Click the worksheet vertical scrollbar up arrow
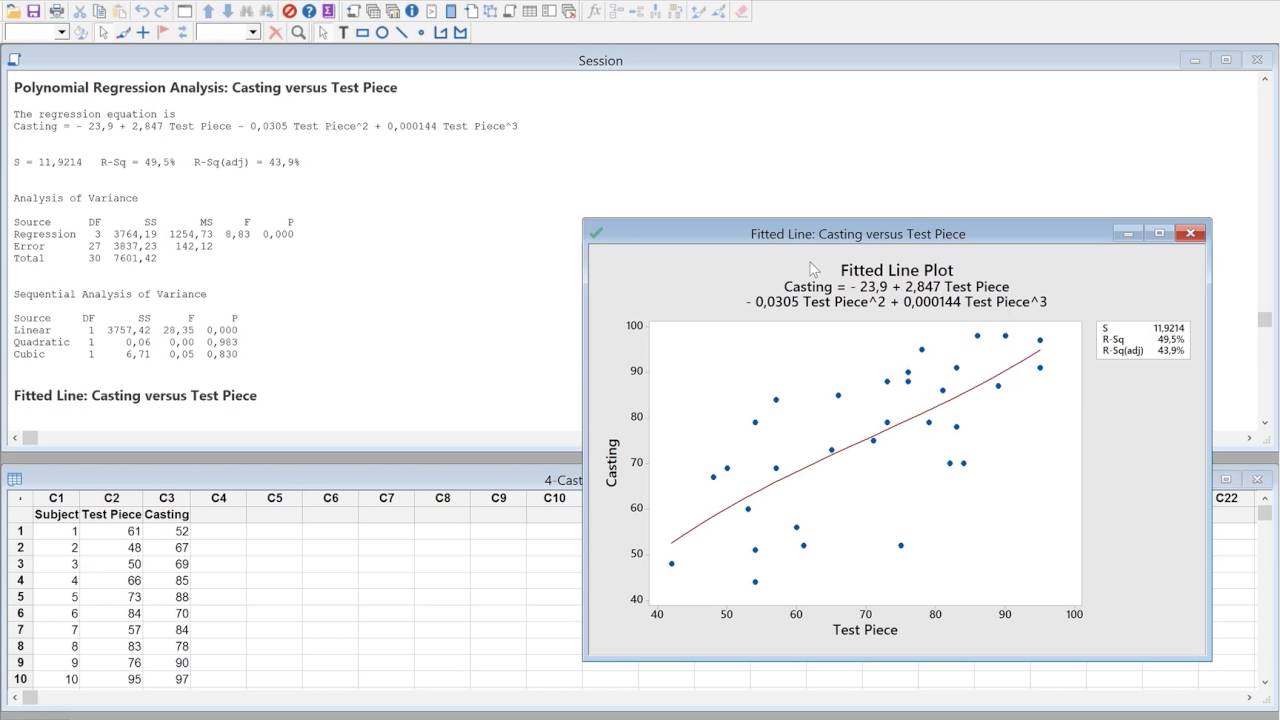Image resolution: width=1280 pixels, height=720 pixels. tap(1265, 497)
